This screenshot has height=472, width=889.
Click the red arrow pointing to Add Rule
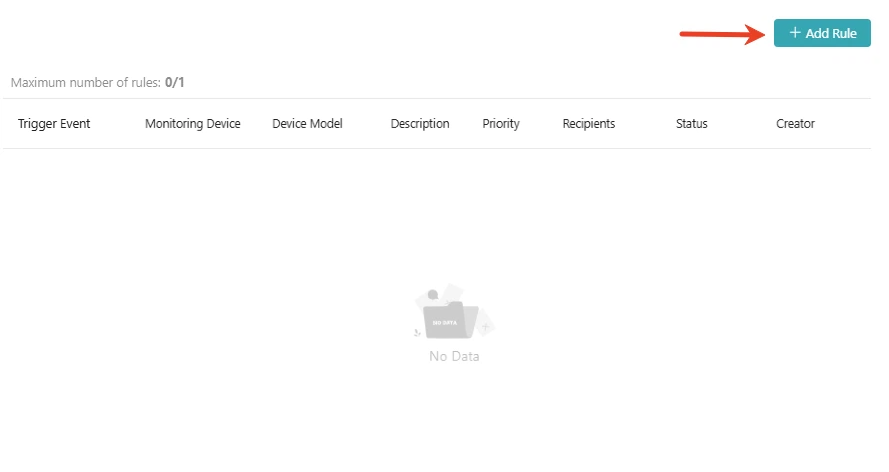click(x=722, y=34)
